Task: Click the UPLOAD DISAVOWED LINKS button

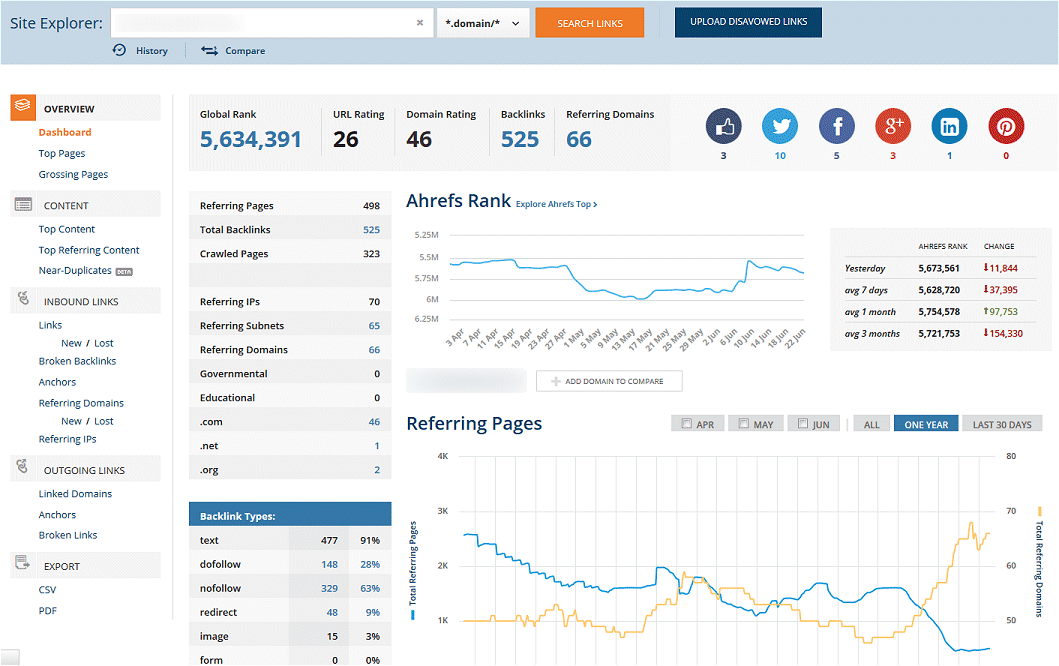Action: (748, 22)
